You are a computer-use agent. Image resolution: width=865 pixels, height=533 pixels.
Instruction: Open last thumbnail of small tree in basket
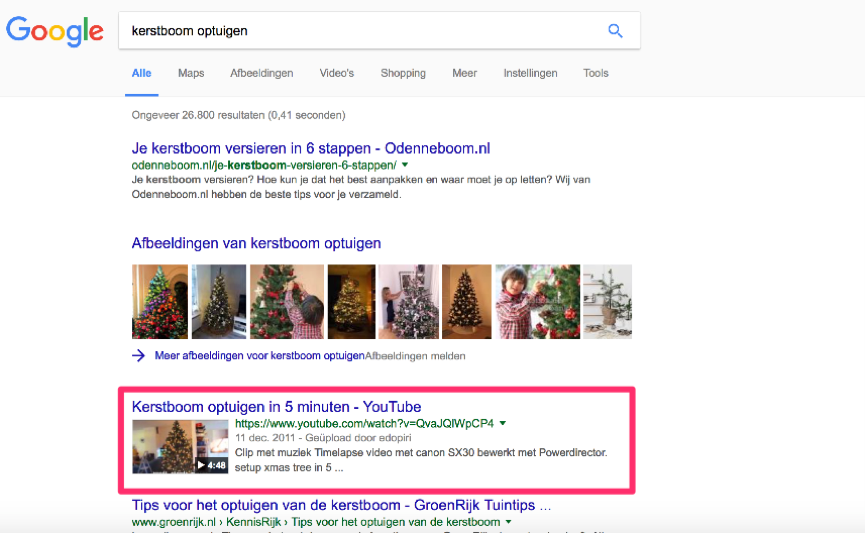pos(608,301)
